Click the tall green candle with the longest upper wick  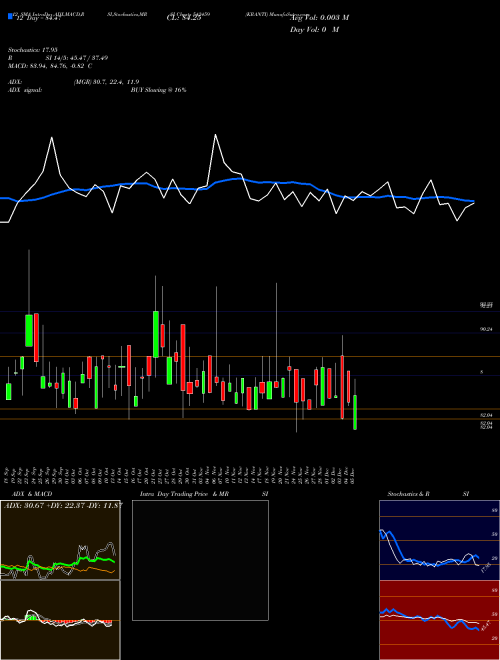pos(29,330)
